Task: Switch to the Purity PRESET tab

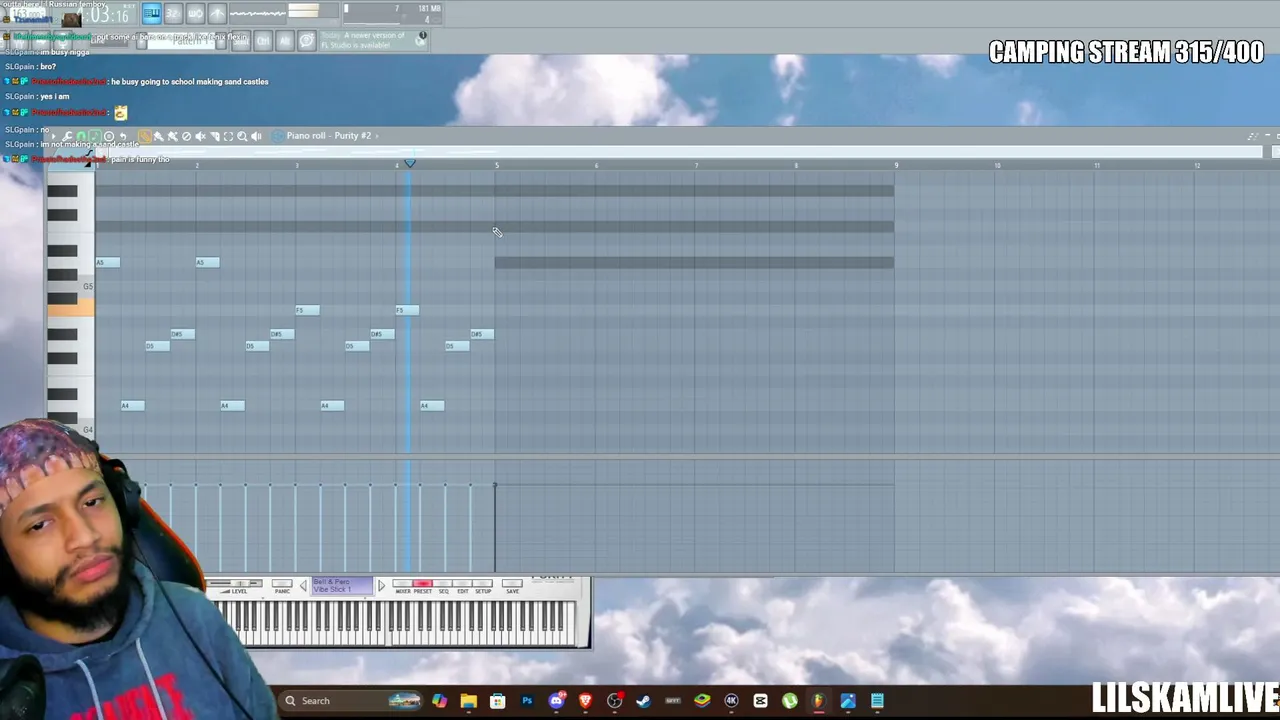Action: tap(422, 585)
